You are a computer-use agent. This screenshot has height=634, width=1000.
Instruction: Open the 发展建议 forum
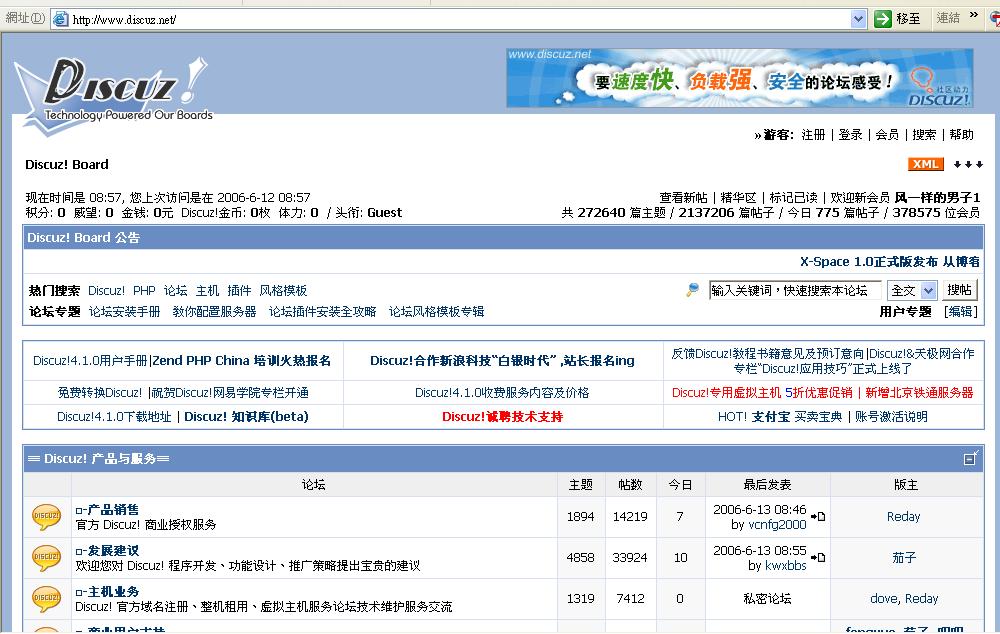coord(112,550)
